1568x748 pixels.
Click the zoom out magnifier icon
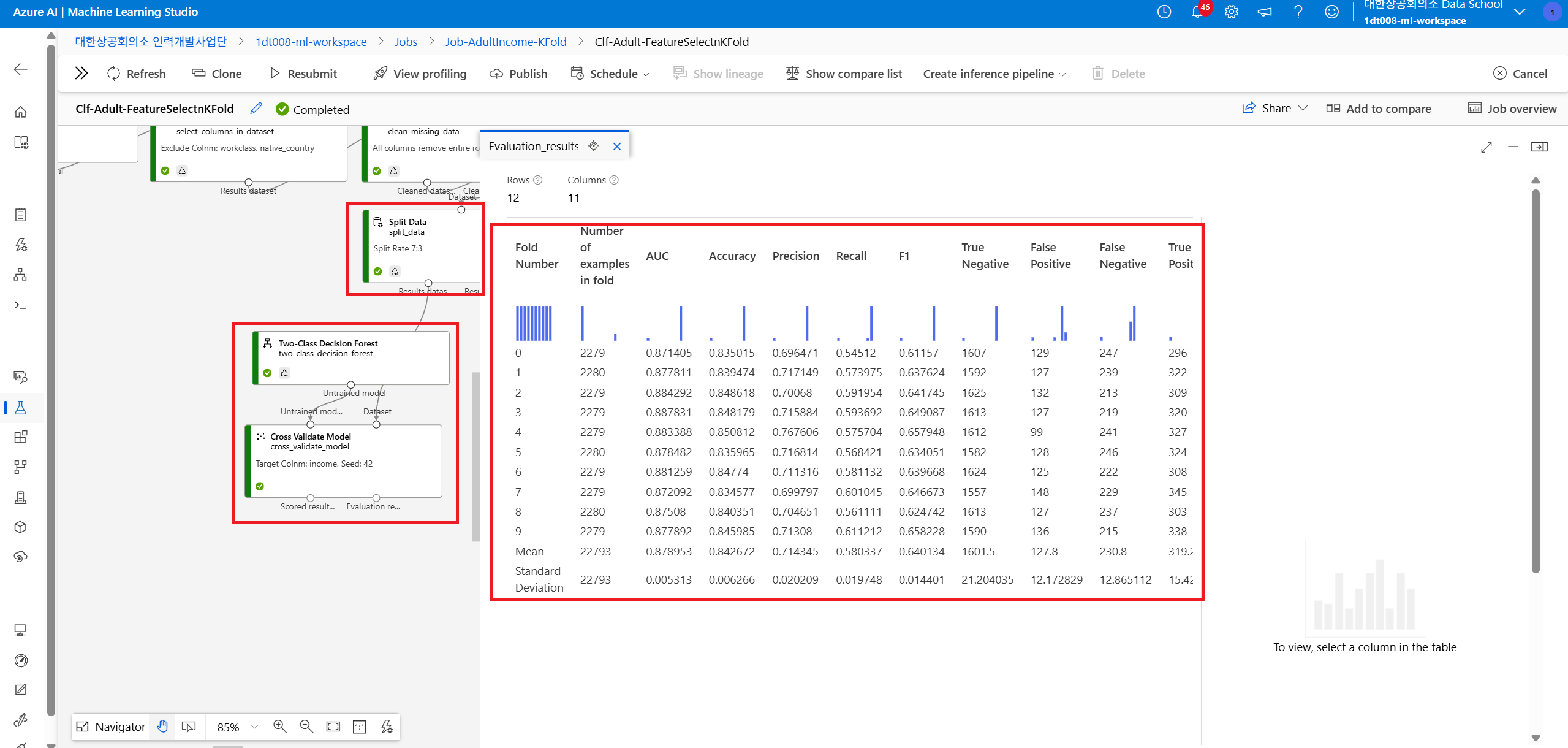pos(306,727)
